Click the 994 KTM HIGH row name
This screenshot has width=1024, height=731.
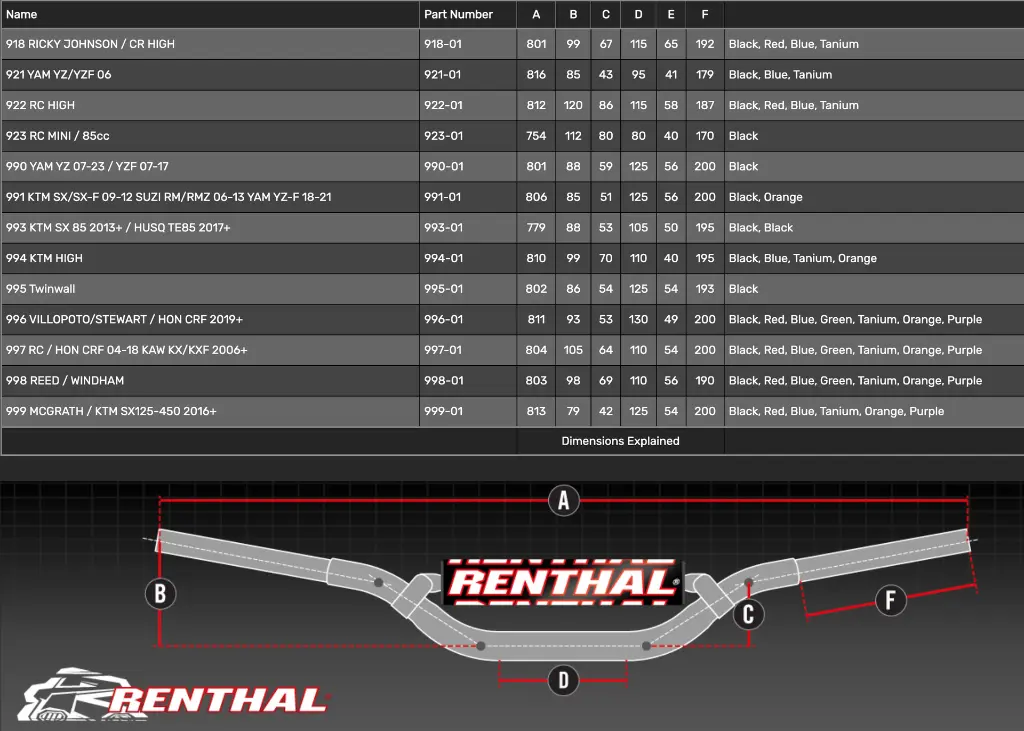click(44, 258)
